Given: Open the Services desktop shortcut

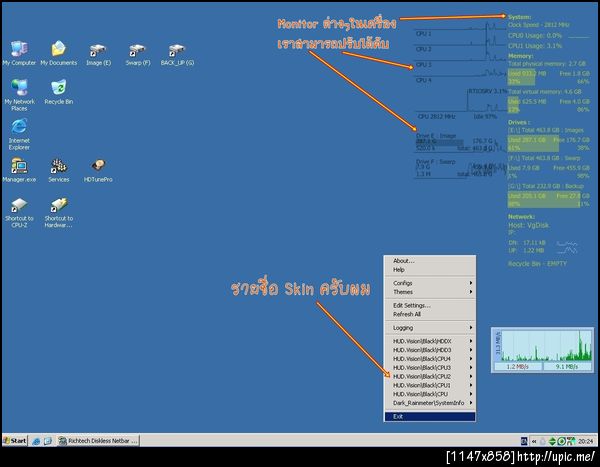Looking at the screenshot, I should [59, 170].
